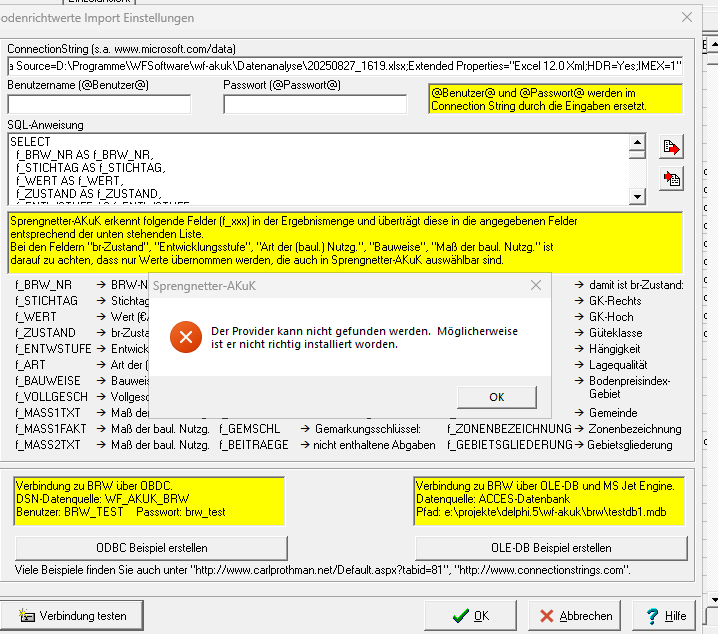718x634 pixels.
Task: Click the yellow Sprengnetter-AKuK fields description box
Action: click(345, 242)
